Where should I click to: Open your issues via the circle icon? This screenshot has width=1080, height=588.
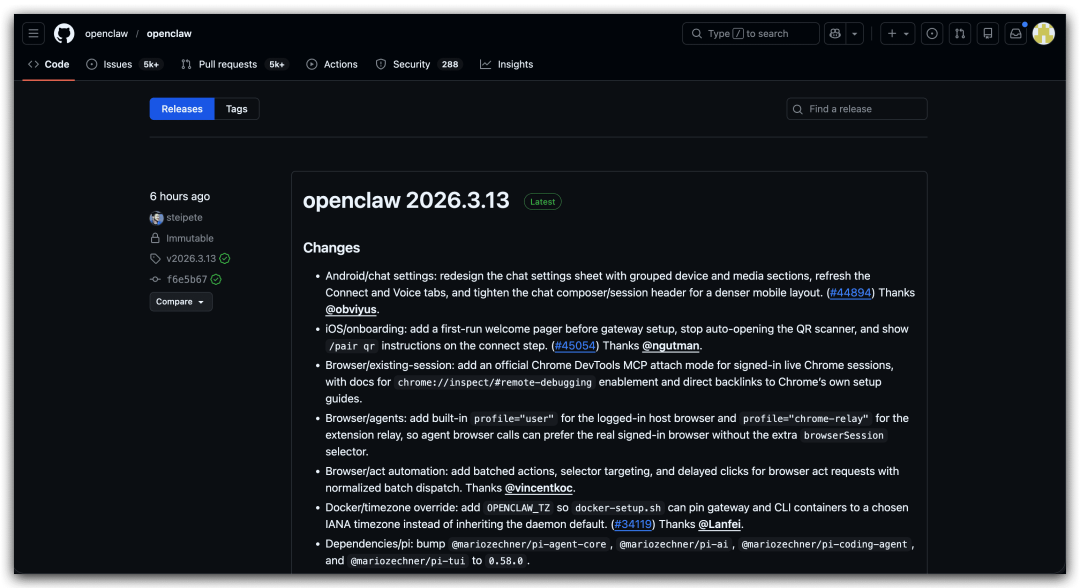point(931,33)
